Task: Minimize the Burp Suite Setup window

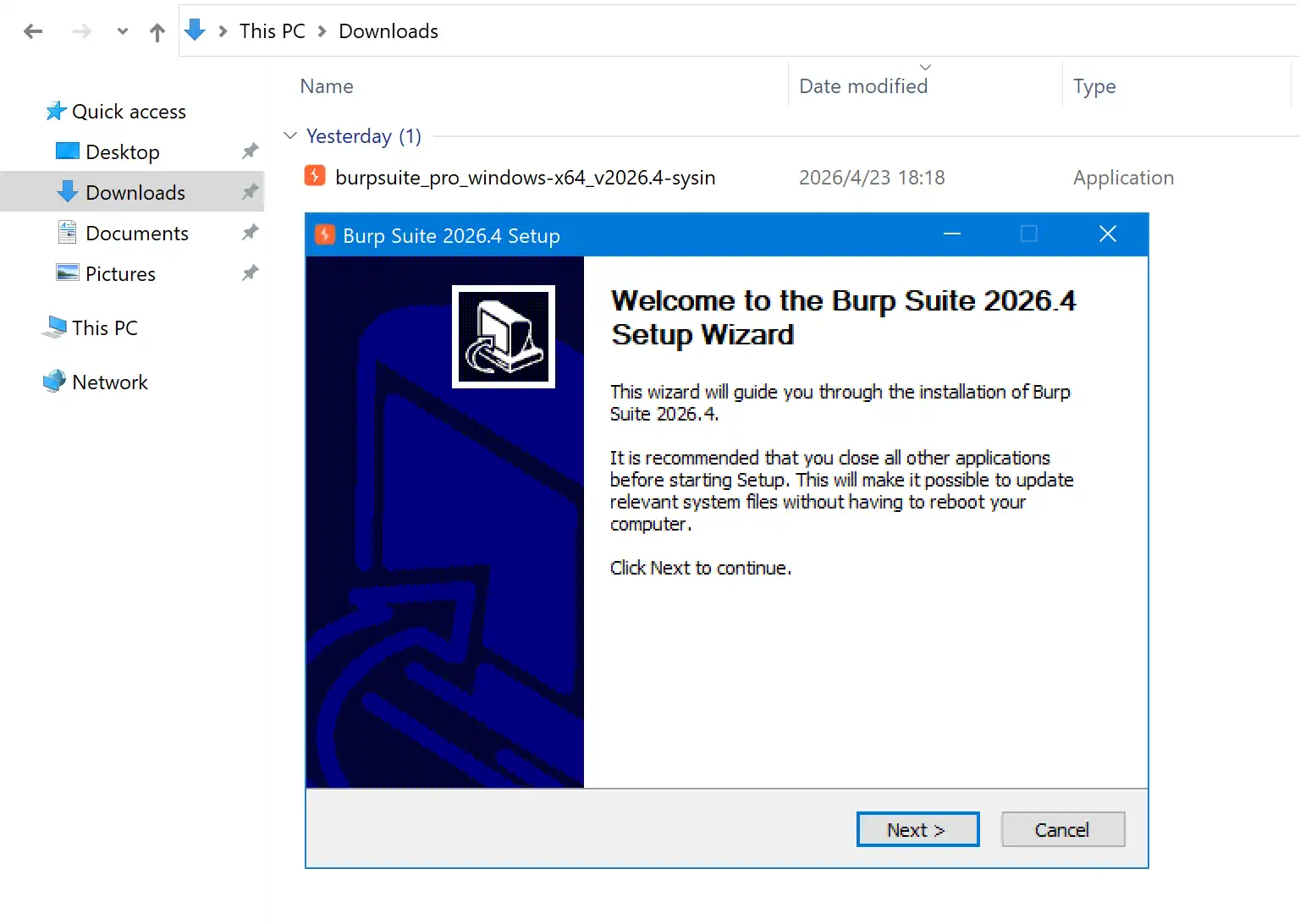Action: 952,234
